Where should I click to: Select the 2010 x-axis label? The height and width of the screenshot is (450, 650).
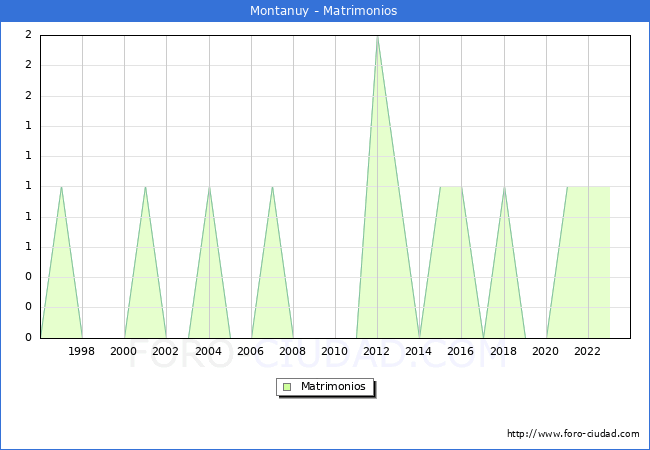(x=335, y=351)
